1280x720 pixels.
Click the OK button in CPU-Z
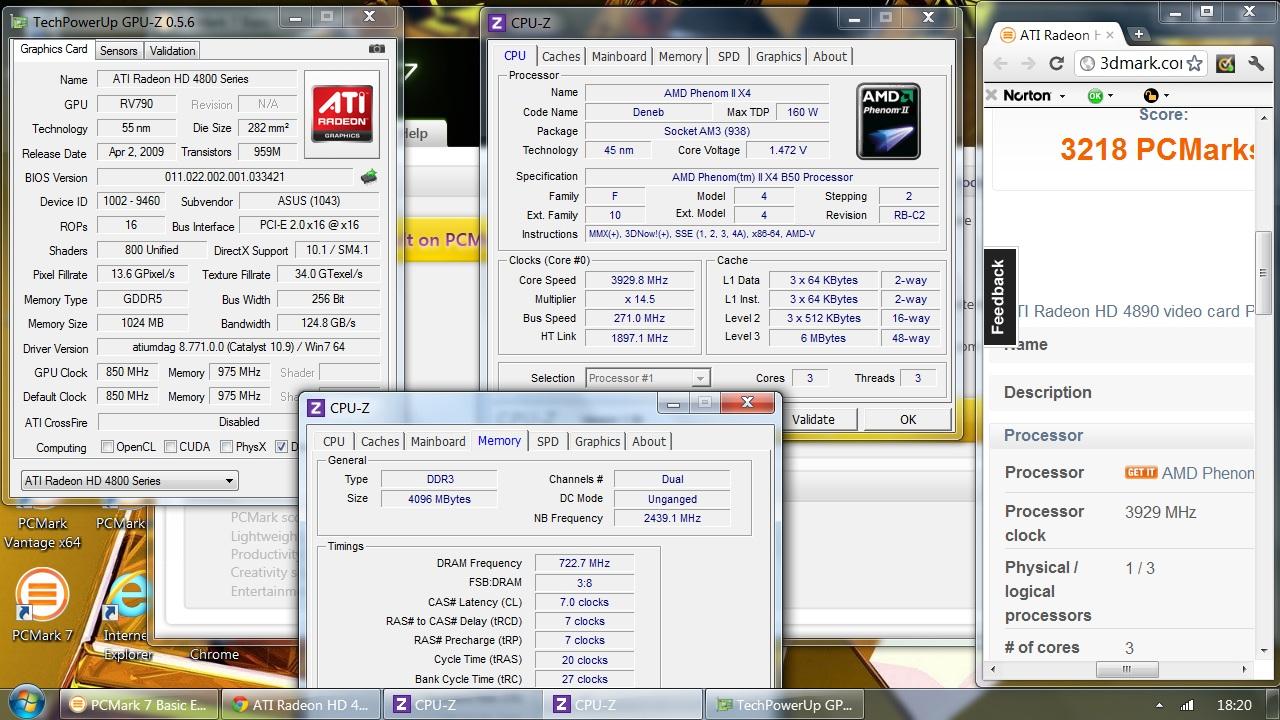[x=908, y=419]
